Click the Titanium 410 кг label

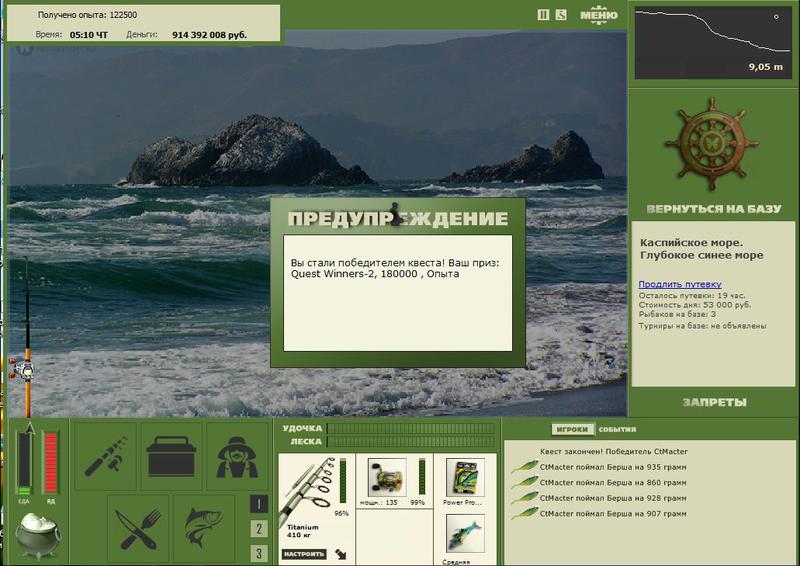click(303, 531)
